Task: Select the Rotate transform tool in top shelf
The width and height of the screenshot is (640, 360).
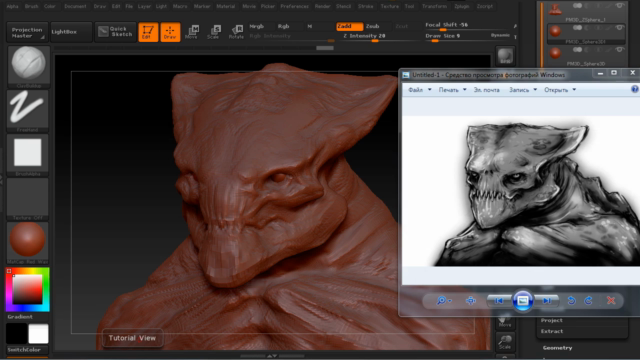Action: point(236,32)
